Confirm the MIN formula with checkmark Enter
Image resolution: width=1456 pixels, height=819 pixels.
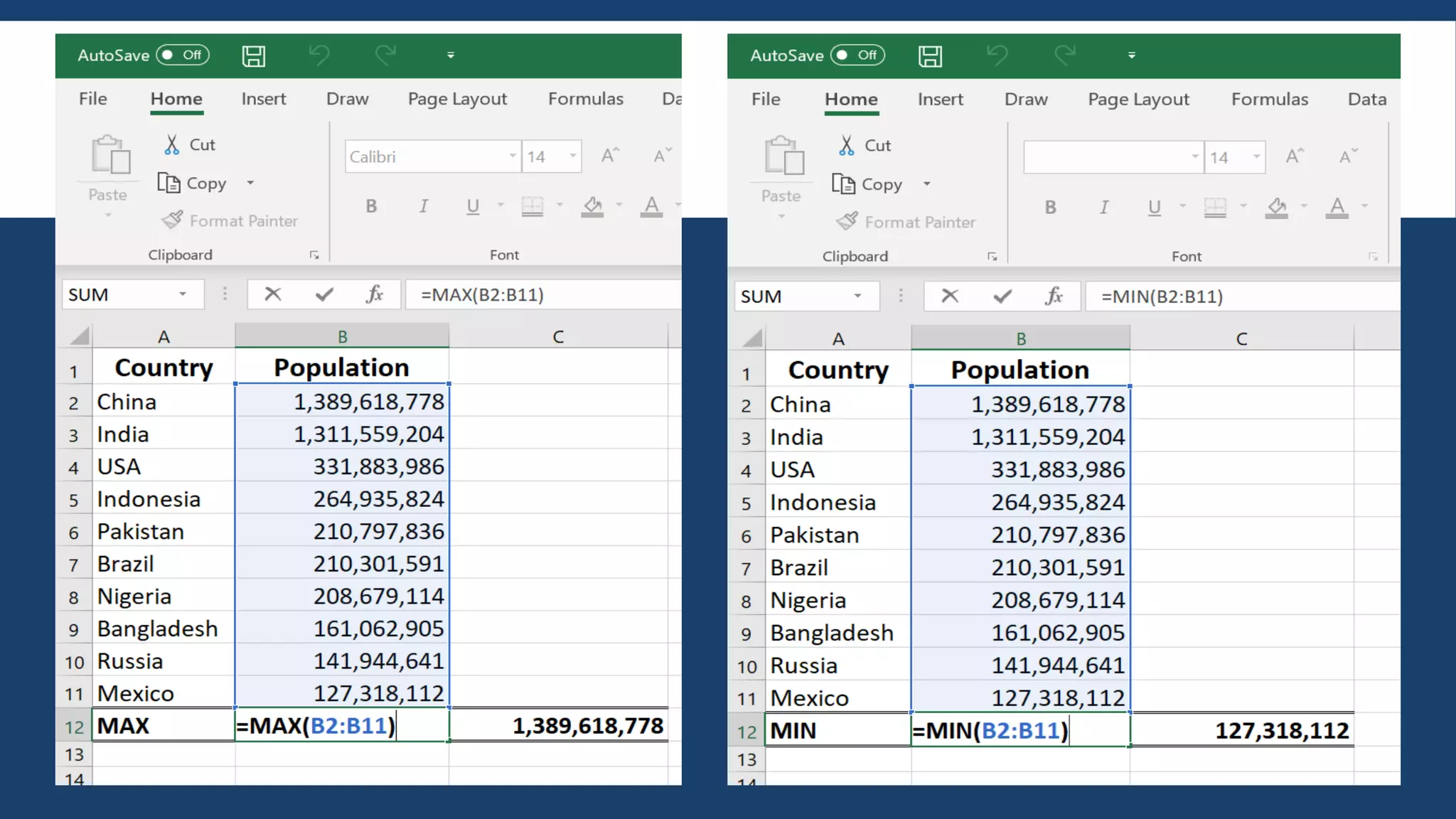[1002, 296]
